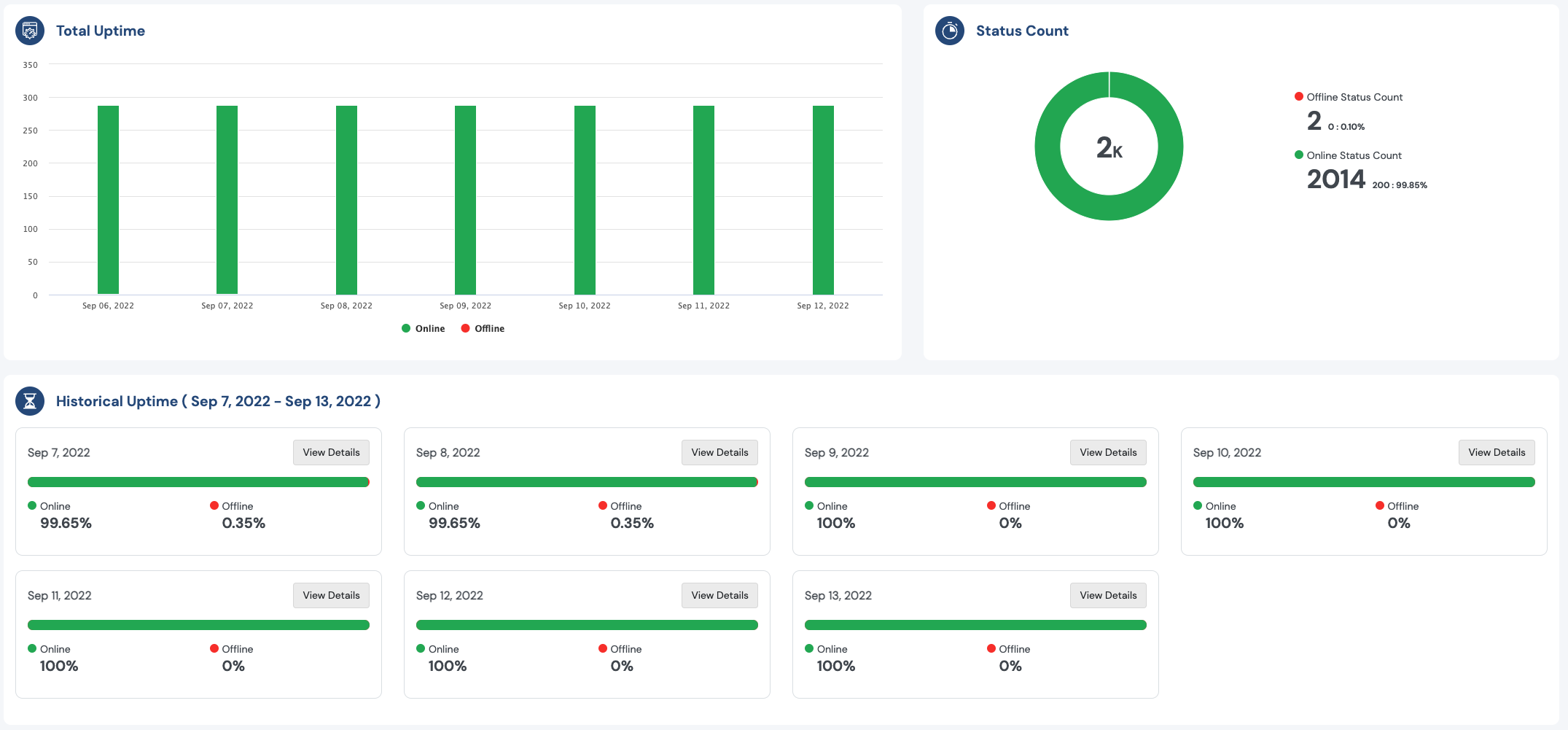Click the 350 y-axis label
The height and width of the screenshot is (730, 1568).
tap(30, 65)
